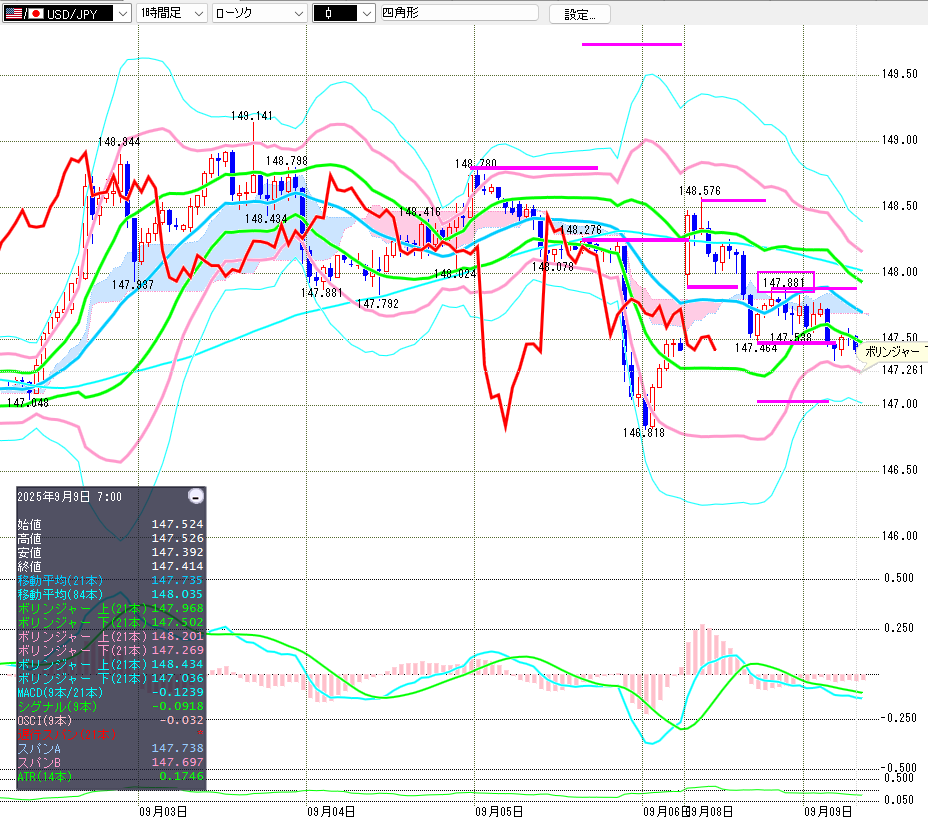This screenshot has width=928, height=821.
Task: Click the 146.00 price axis label
Action: (x=900, y=536)
